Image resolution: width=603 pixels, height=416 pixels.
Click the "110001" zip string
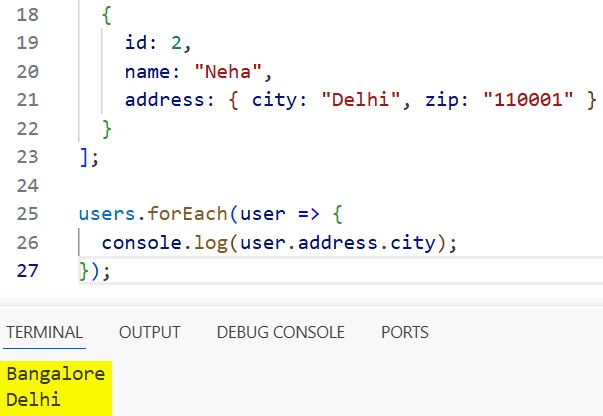528,100
